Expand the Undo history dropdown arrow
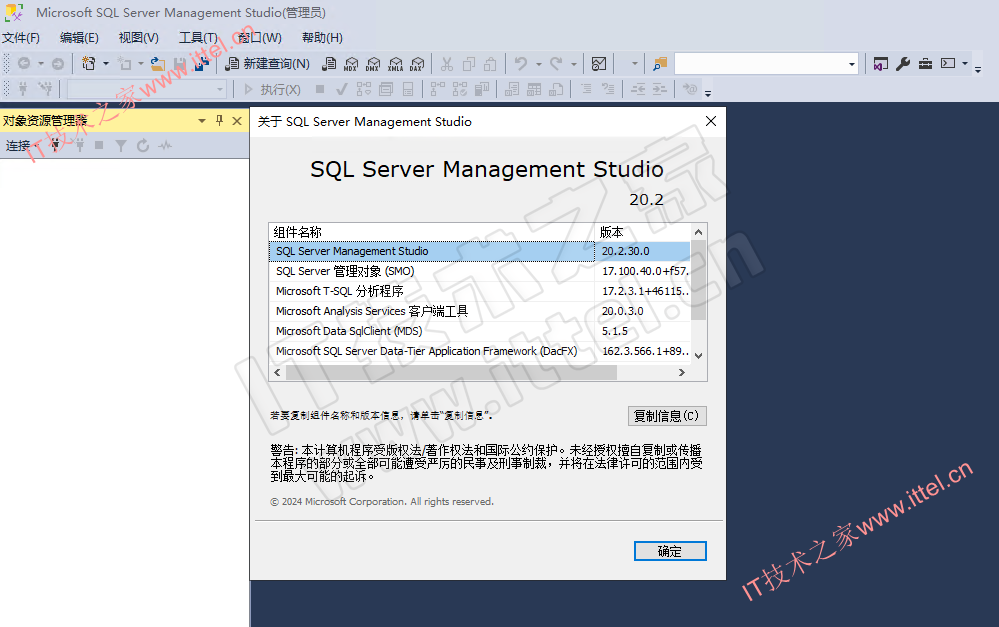999x627 pixels. [538, 64]
